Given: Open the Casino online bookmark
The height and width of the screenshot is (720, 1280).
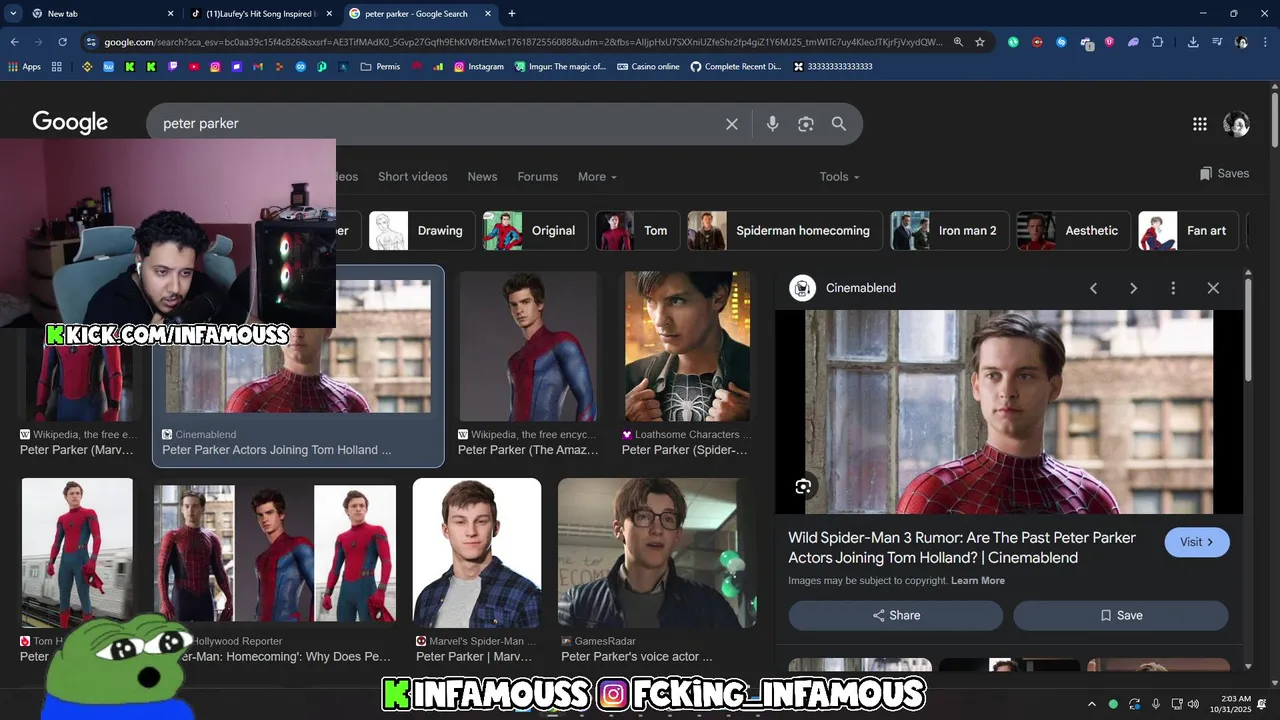Looking at the screenshot, I should tap(648, 67).
